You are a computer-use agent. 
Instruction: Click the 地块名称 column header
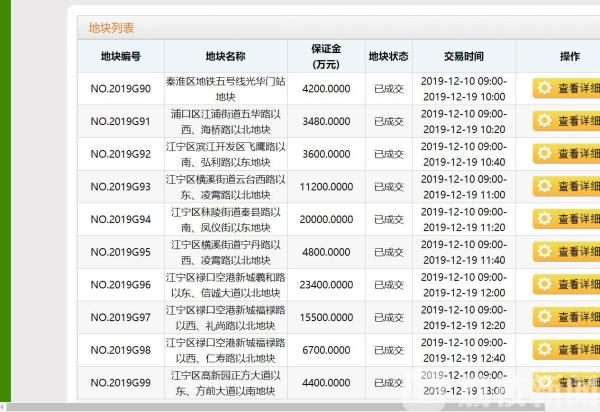(225, 57)
